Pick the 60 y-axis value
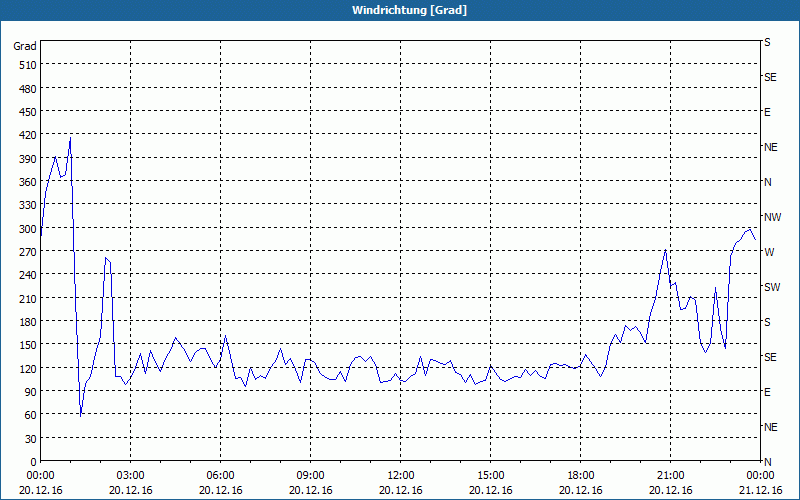Screen dimensions: 800x500 point(31,415)
